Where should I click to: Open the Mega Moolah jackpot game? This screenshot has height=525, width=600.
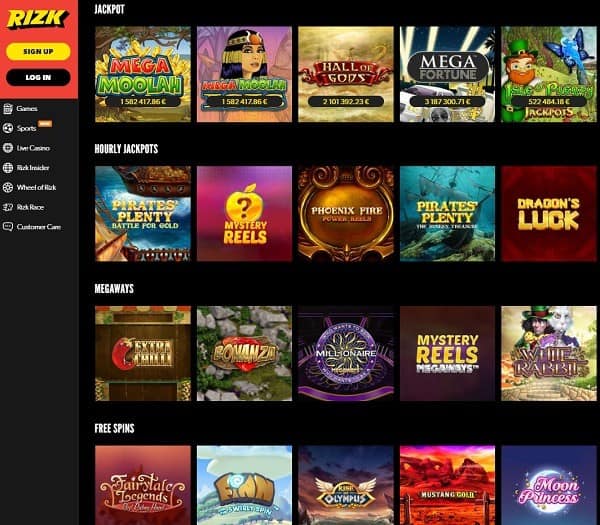[143, 74]
